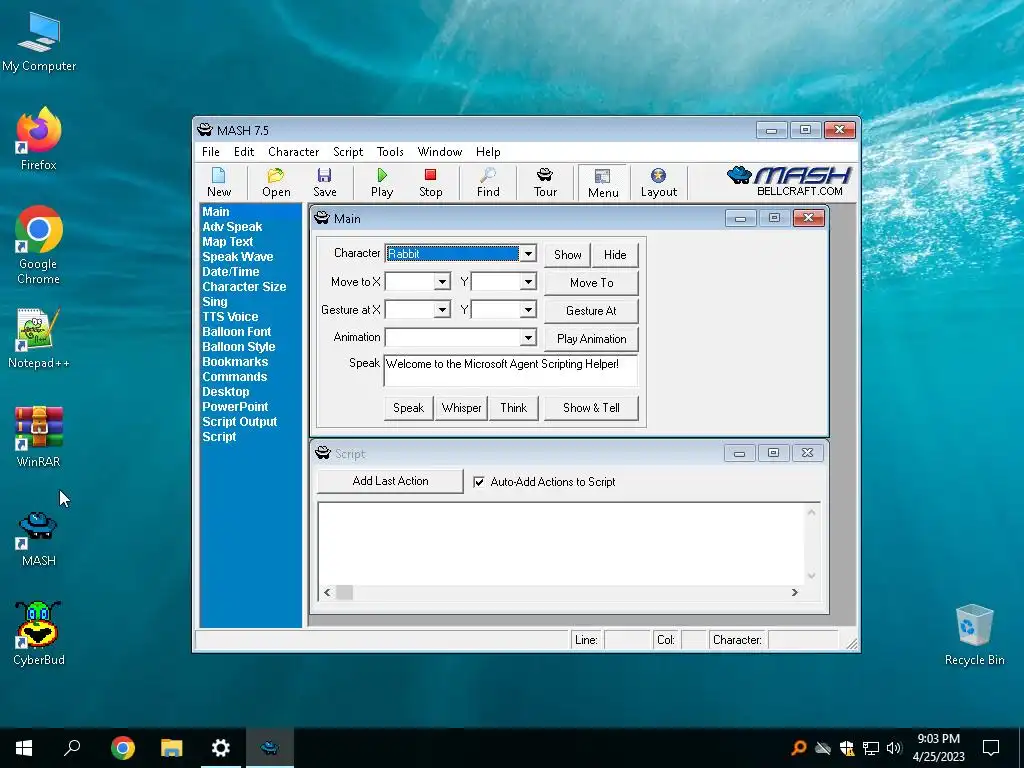Expand the Gesture at X dropdown
The image size is (1024, 768).
(442, 310)
